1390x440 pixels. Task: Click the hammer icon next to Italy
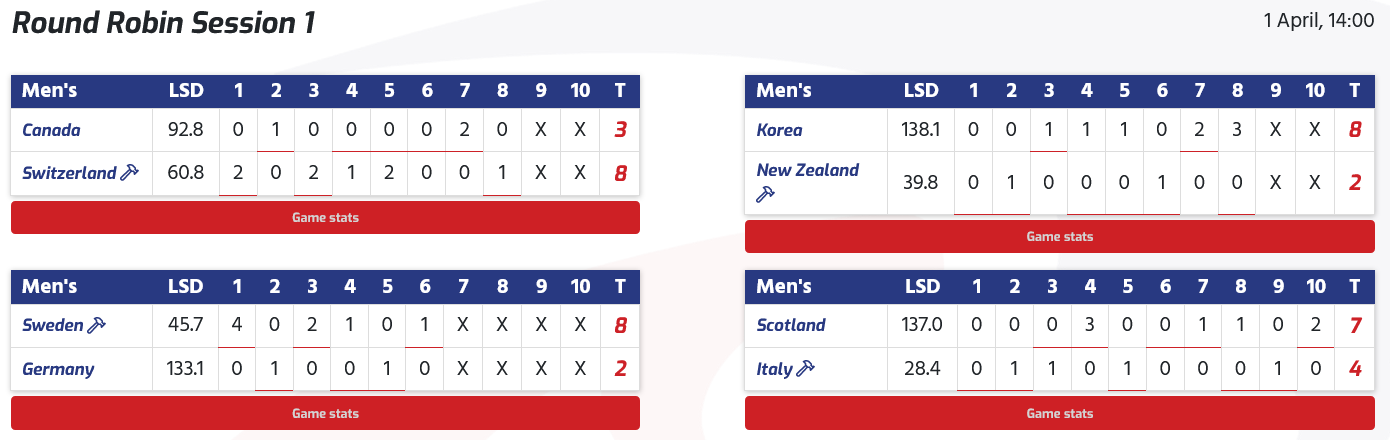tap(806, 369)
